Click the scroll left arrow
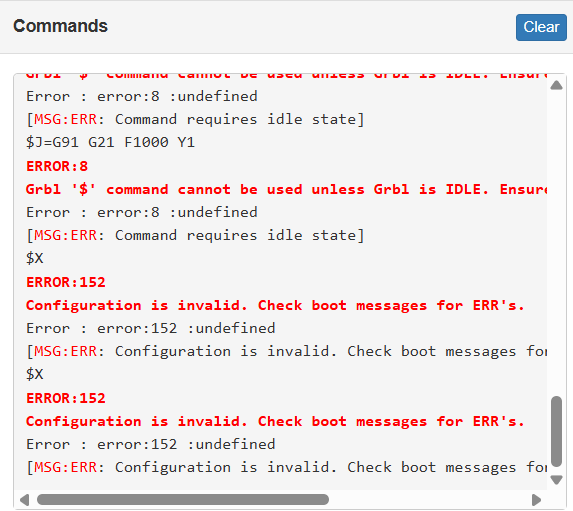The height and width of the screenshot is (511, 573). [x=24, y=500]
